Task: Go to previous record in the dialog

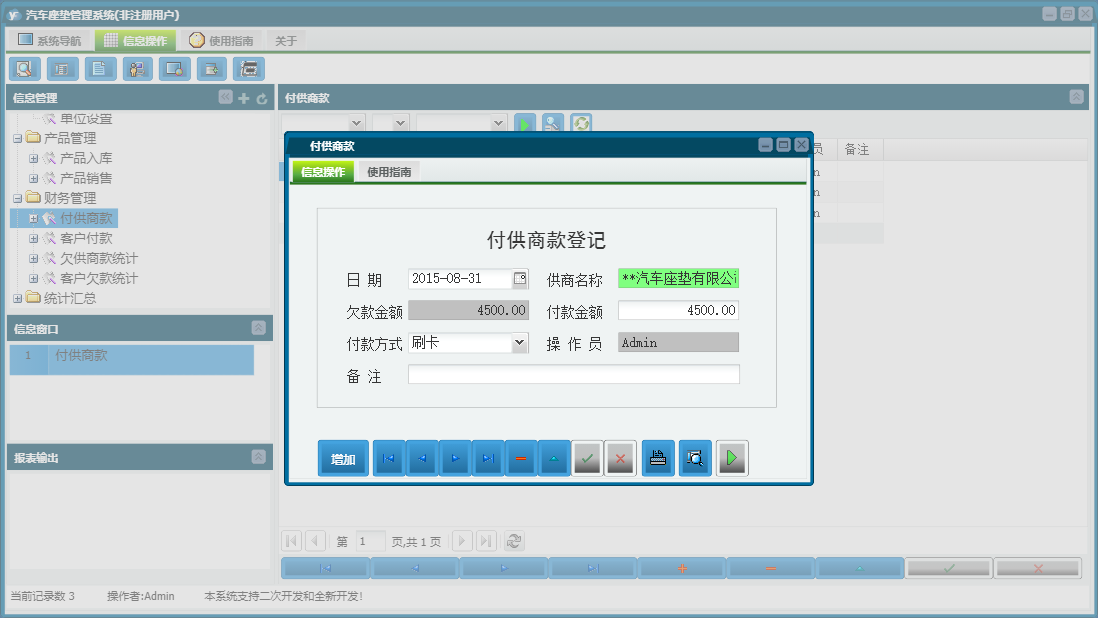Action: (422, 458)
